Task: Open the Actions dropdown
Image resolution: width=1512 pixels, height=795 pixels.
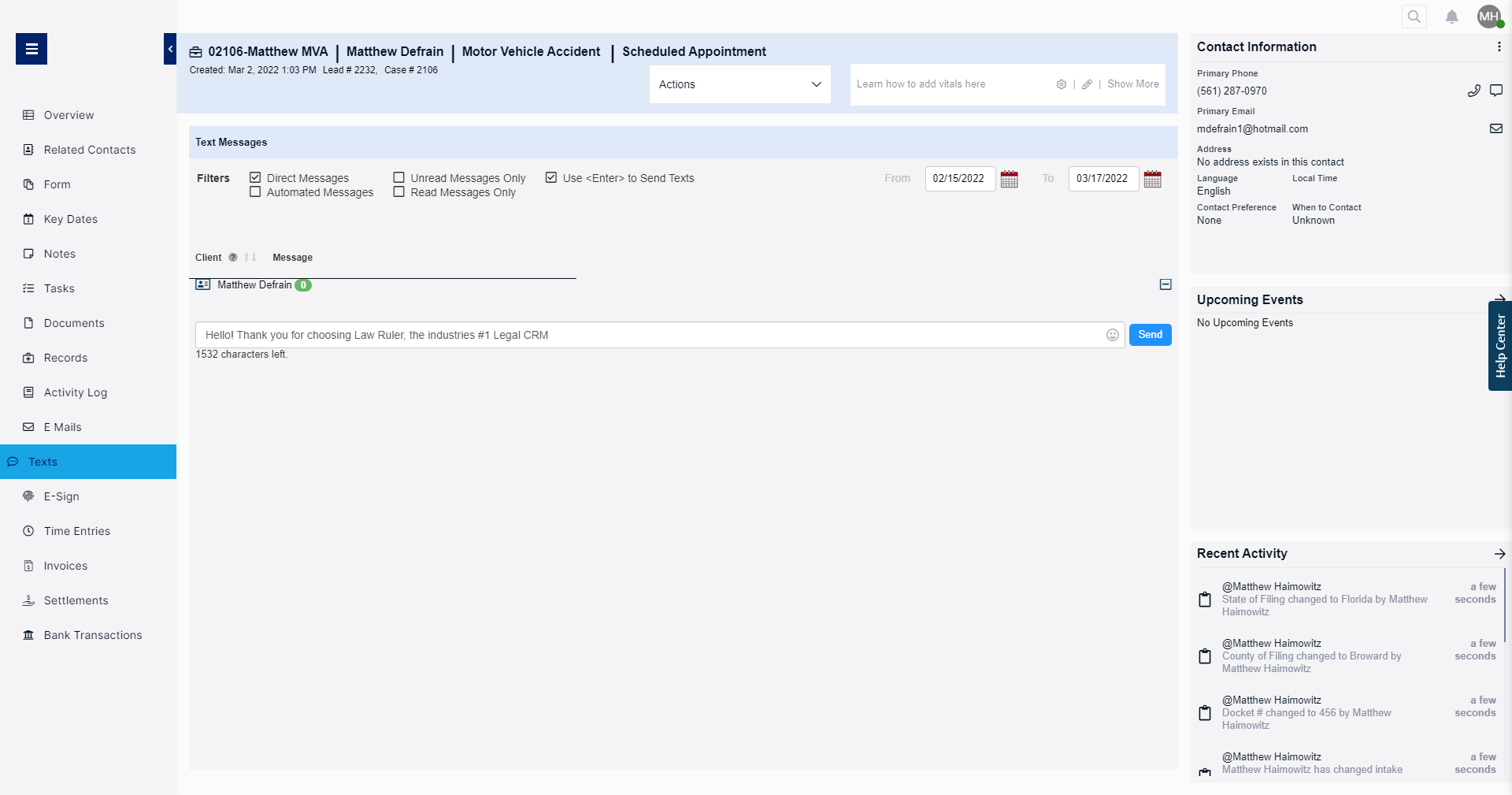Action: 739,84
